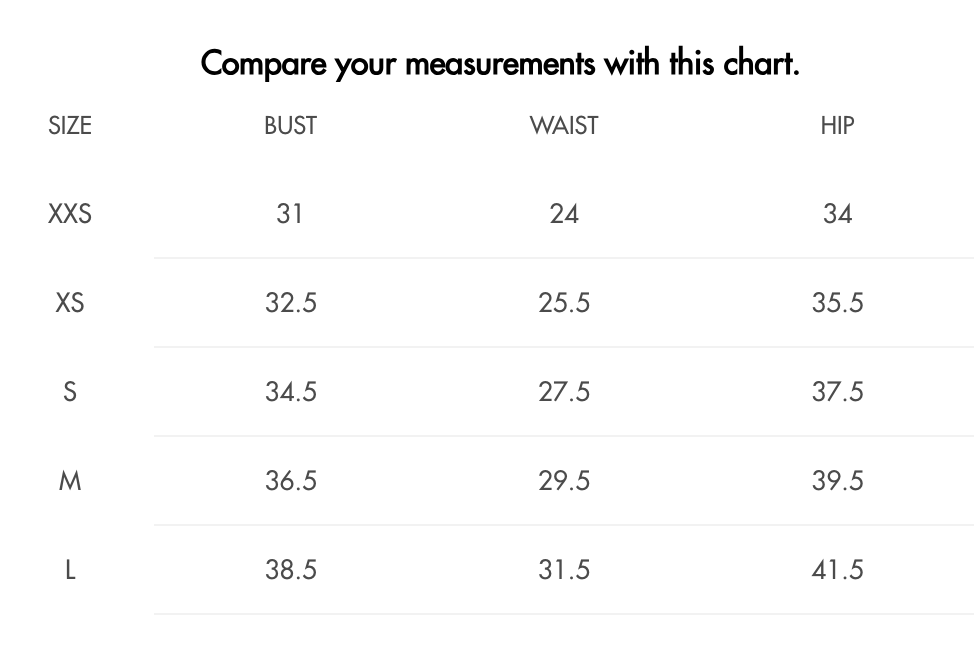Click the XS hip value 35.5
Image resolution: width=974 pixels, height=672 pixels.
coord(837,303)
